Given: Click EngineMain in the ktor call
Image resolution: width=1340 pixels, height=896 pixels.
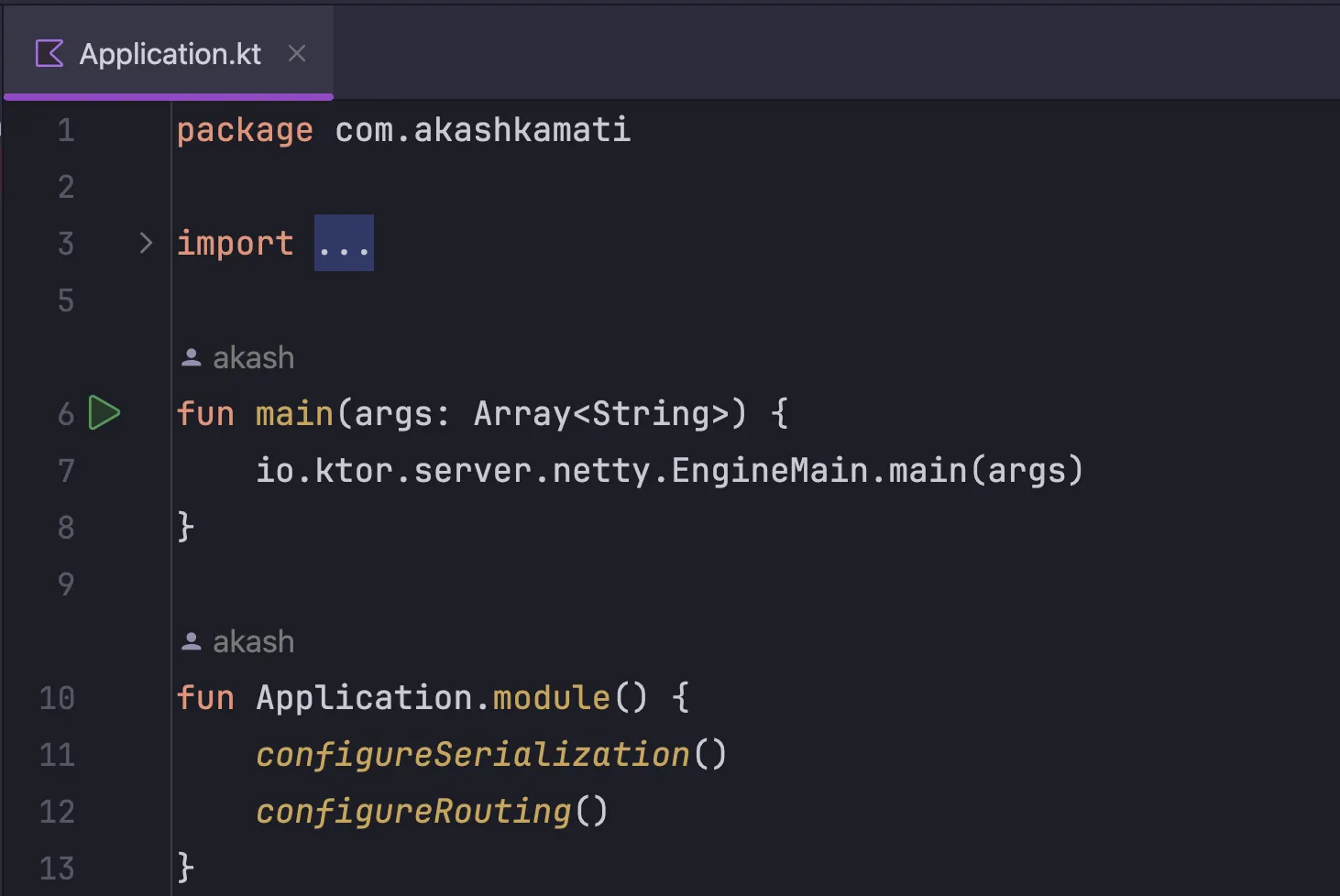Looking at the screenshot, I should pyautogui.click(x=768, y=470).
